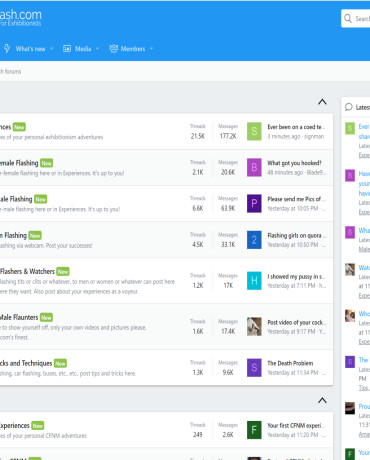Click the username signman

coord(314,136)
